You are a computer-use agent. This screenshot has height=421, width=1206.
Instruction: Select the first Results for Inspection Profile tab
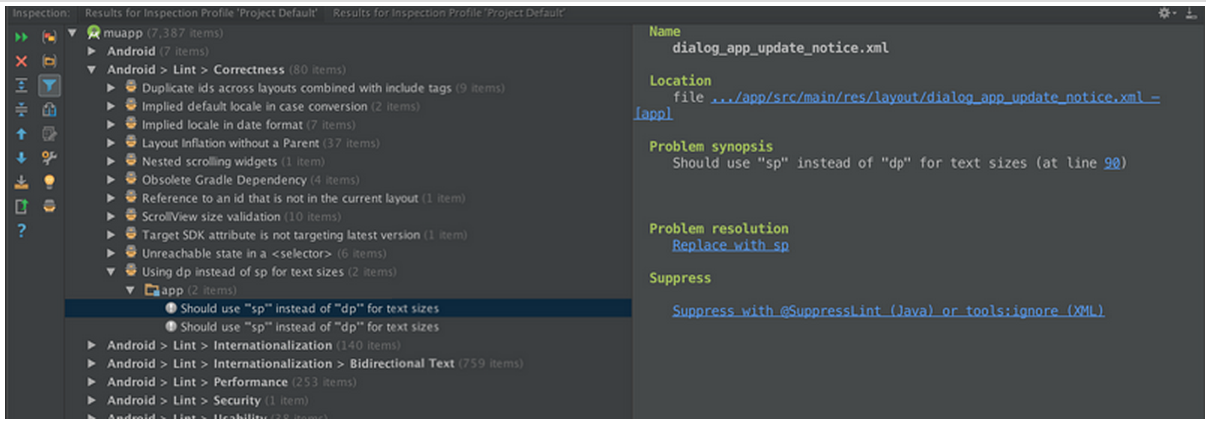coord(201,13)
